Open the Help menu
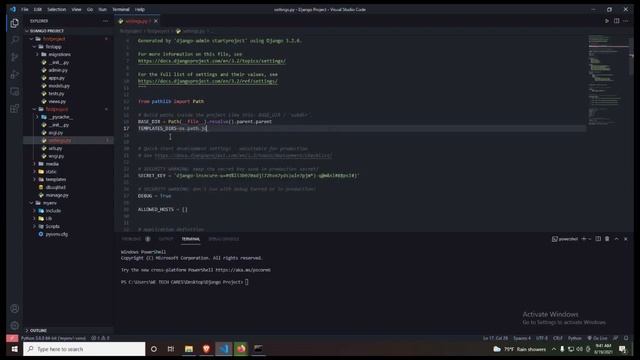640x360 pixels. click(x=140, y=9)
